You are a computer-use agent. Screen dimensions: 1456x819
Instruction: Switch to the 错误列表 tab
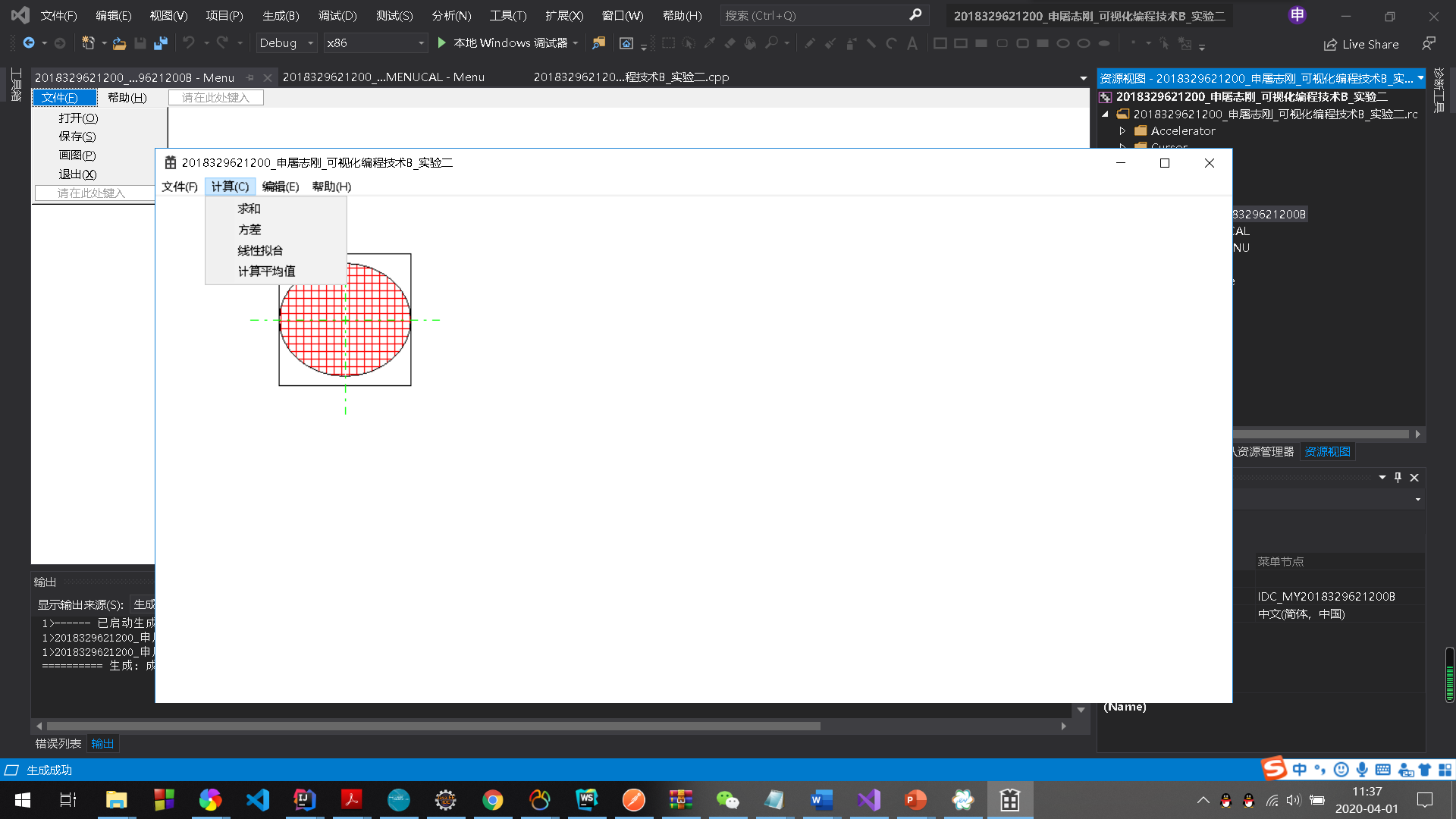click(x=58, y=744)
